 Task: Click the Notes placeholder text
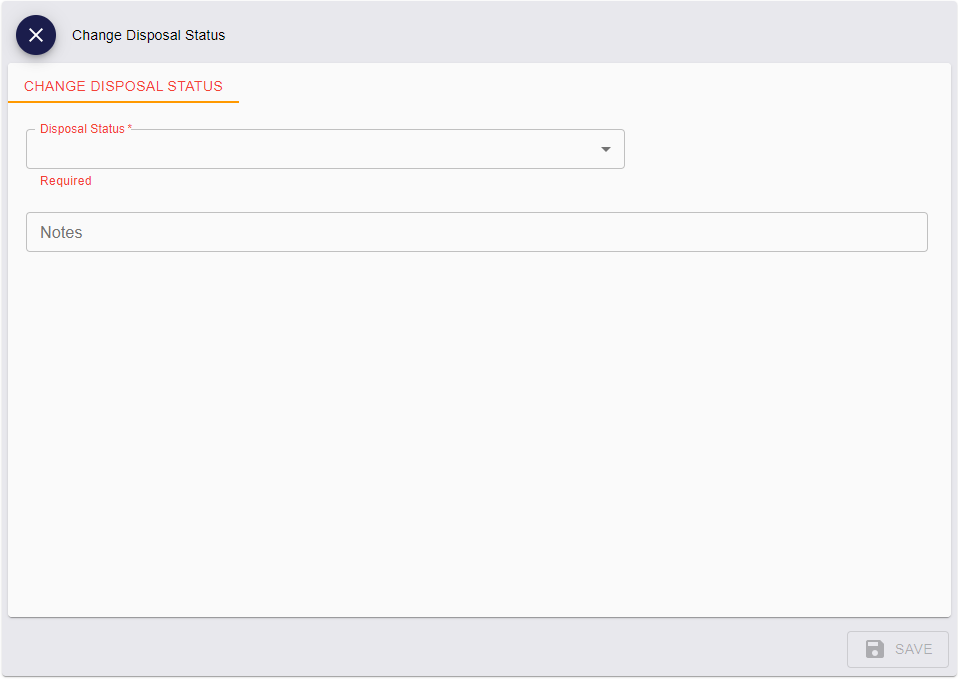(61, 232)
